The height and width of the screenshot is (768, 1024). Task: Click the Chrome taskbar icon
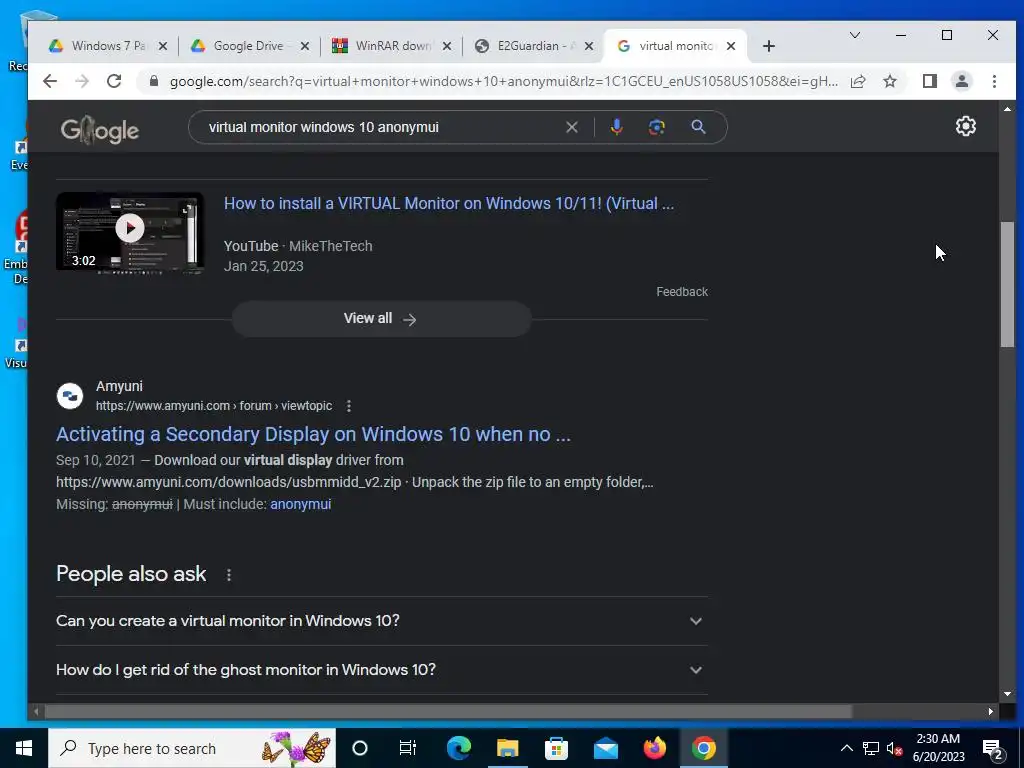(703, 748)
